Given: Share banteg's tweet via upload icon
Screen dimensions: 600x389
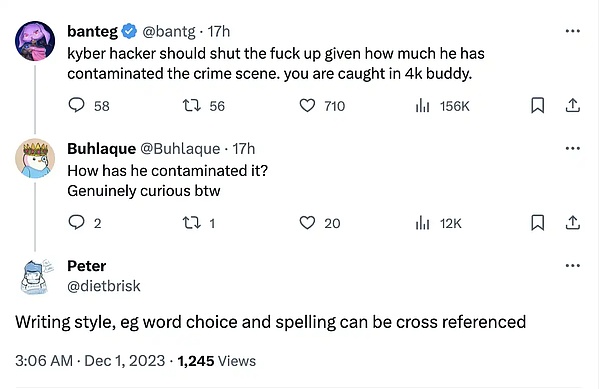Looking at the screenshot, I should coord(573,105).
